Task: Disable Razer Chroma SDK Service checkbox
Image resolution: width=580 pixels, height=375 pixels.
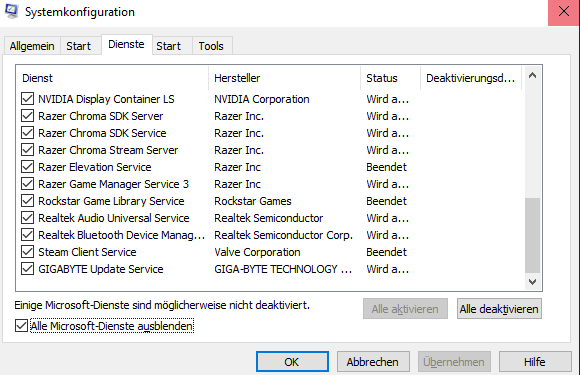Action: tap(28, 133)
